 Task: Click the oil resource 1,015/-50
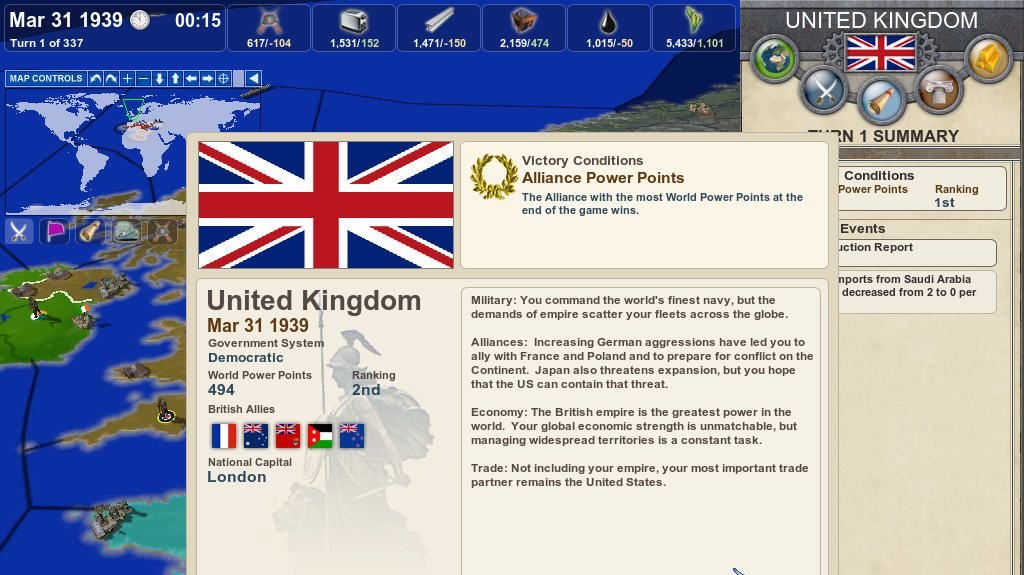tap(609, 28)
